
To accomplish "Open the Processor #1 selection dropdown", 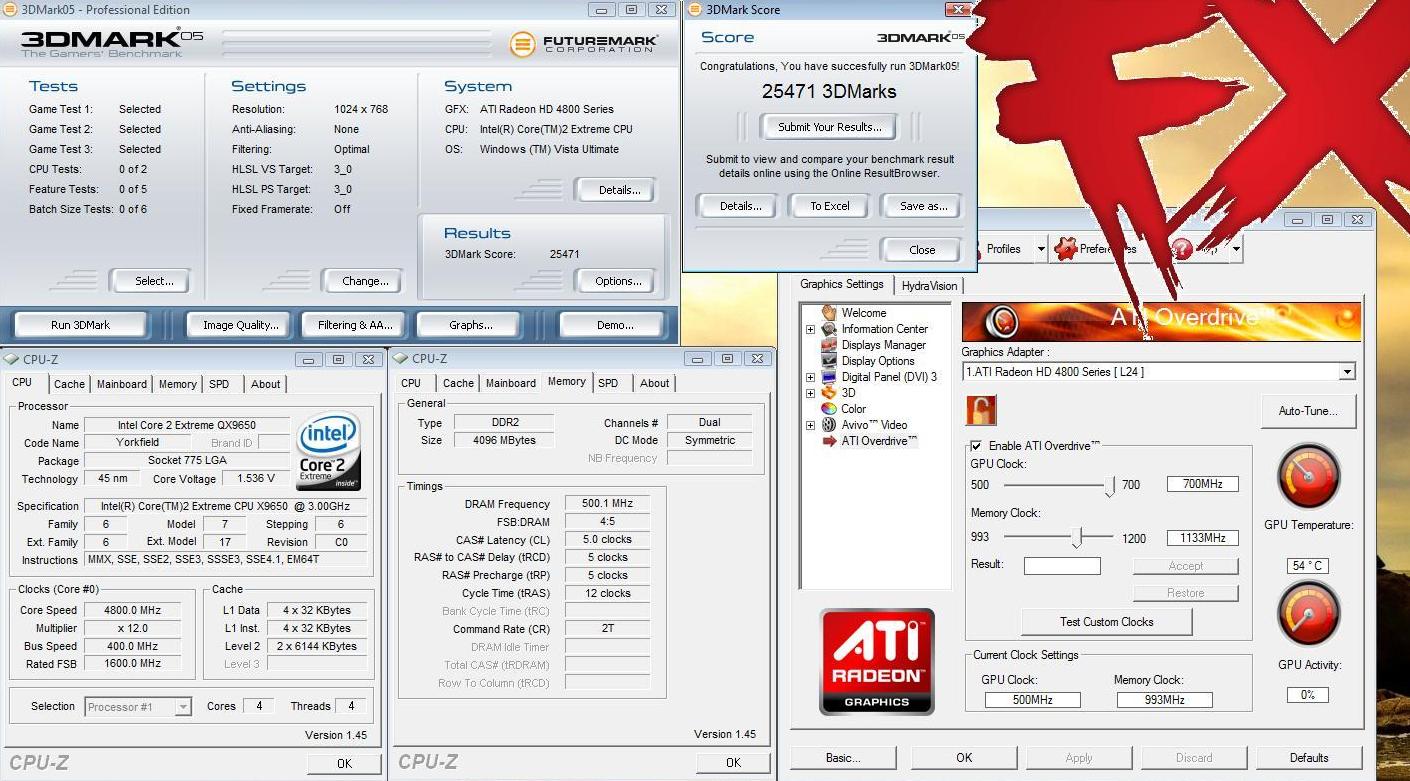I will tap(183, 707).
